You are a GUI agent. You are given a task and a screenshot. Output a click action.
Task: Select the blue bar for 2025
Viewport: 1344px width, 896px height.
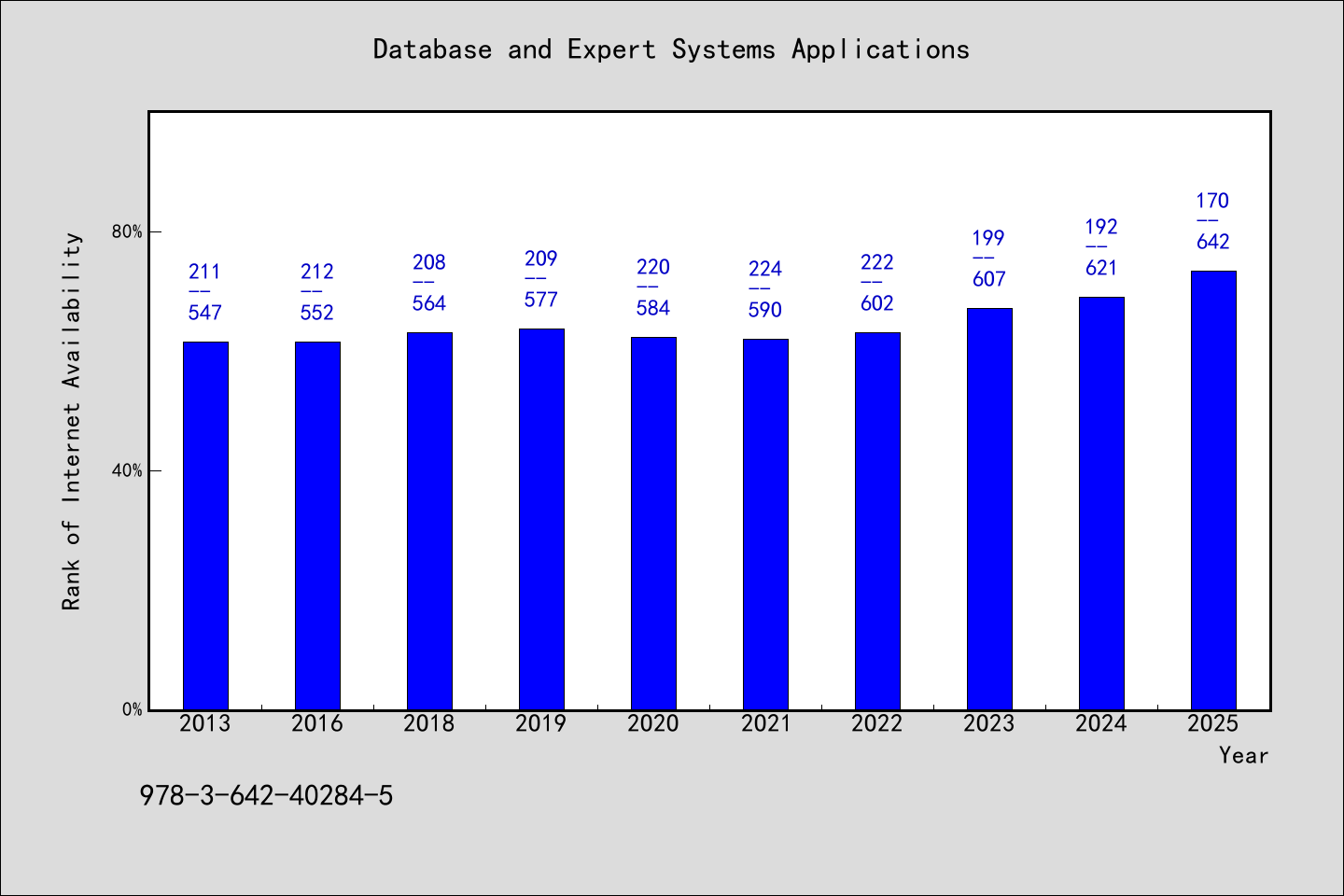click(x=1213, y=490)
